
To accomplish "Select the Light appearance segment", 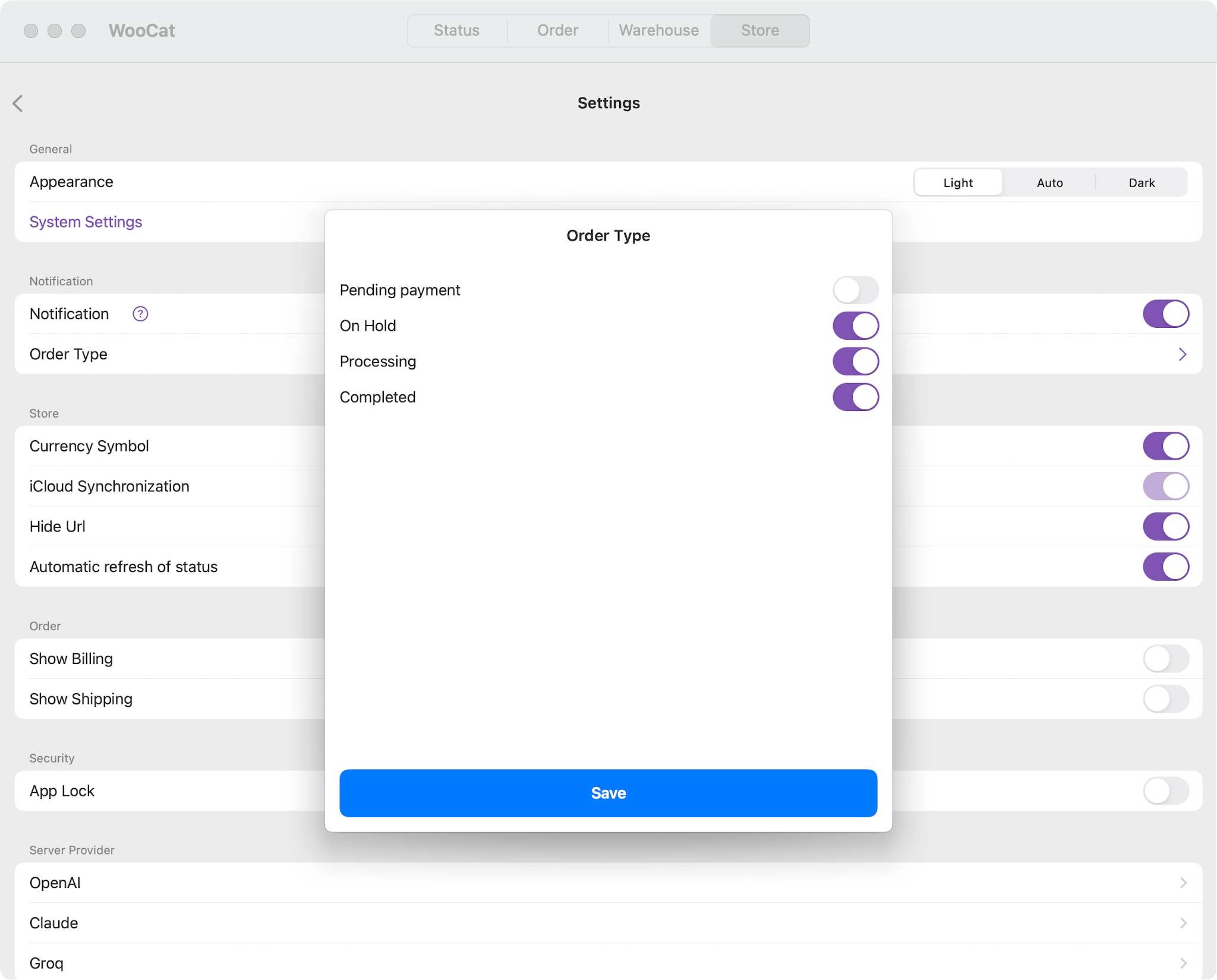I will pos(957,182).
